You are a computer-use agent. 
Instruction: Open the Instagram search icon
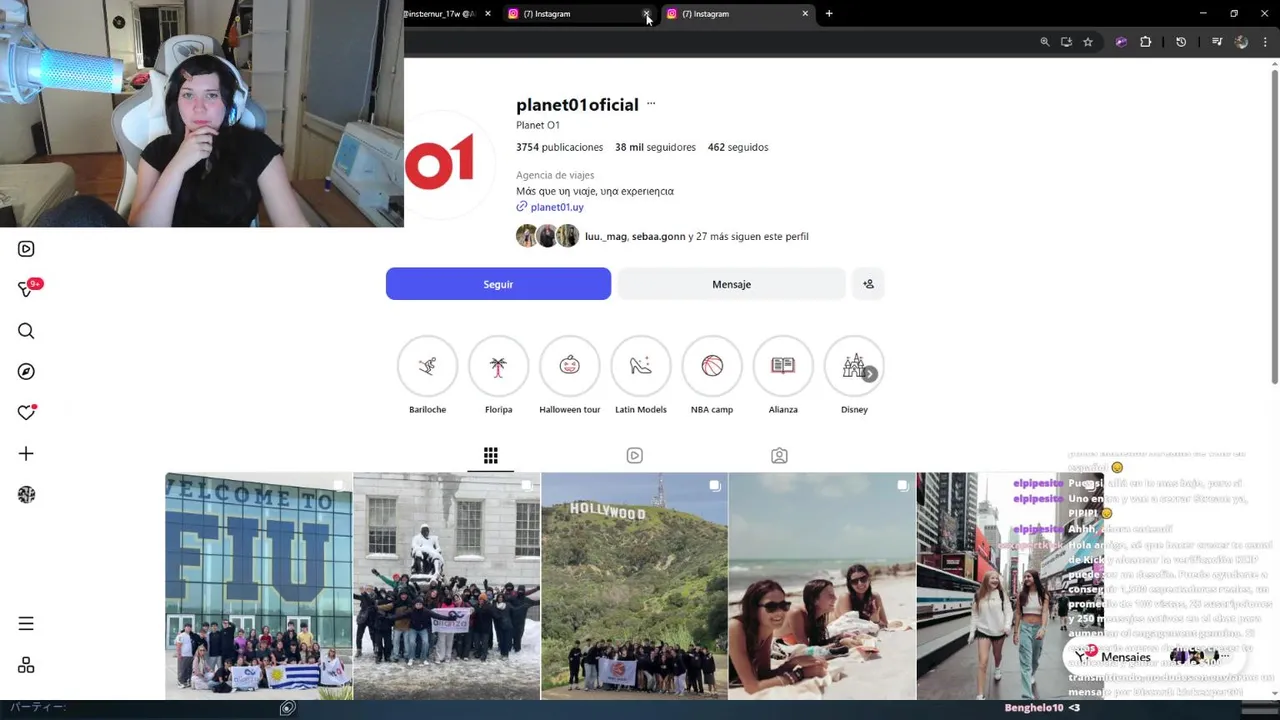[26, 331]
